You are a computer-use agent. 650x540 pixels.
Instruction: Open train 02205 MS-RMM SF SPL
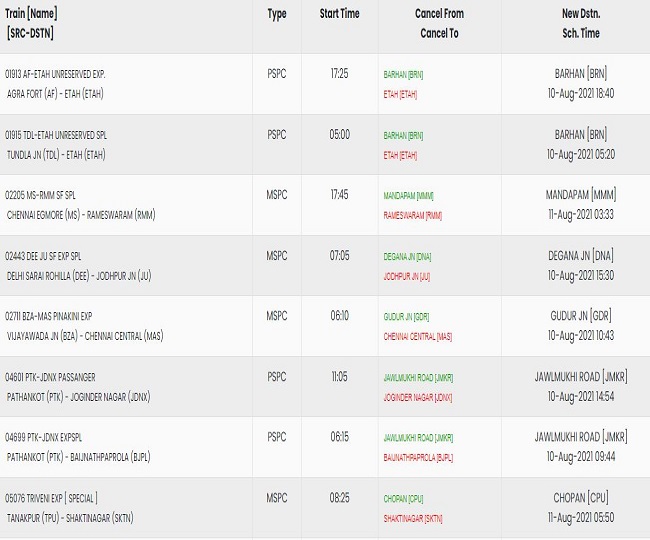click(x=40, y=195)
